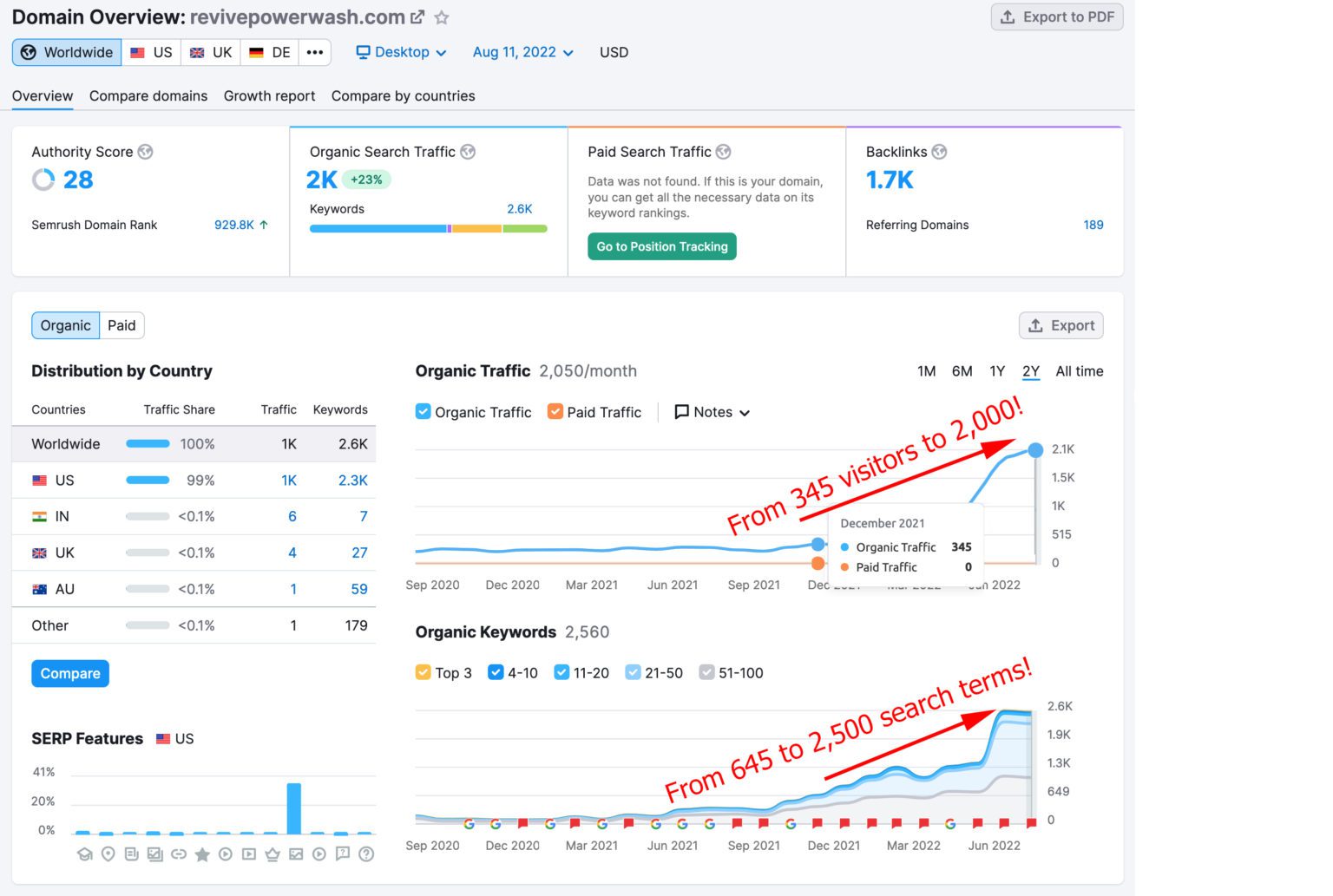Uncheck the Organic Traffic checkbox
Image resolution: width=1333 pixels, height=896 pixels.
point(424,411)
